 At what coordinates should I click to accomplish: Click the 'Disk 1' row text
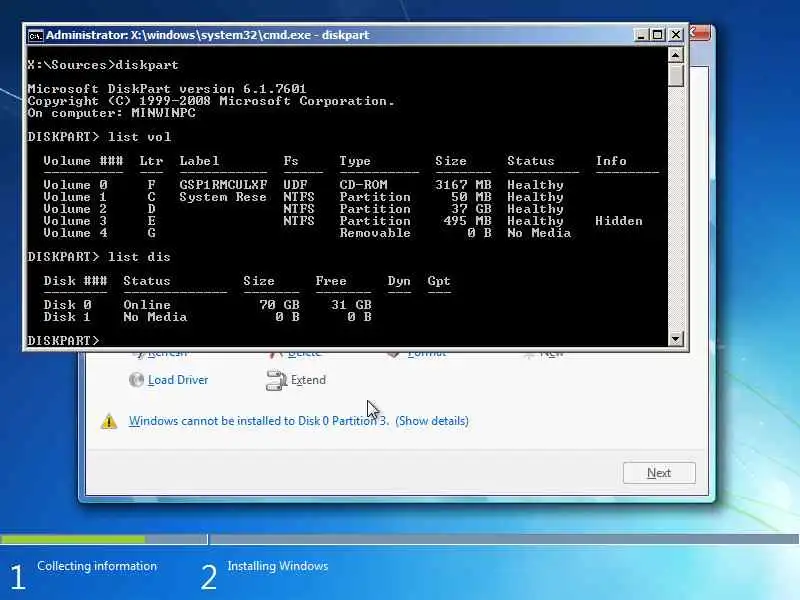point(67,317)
